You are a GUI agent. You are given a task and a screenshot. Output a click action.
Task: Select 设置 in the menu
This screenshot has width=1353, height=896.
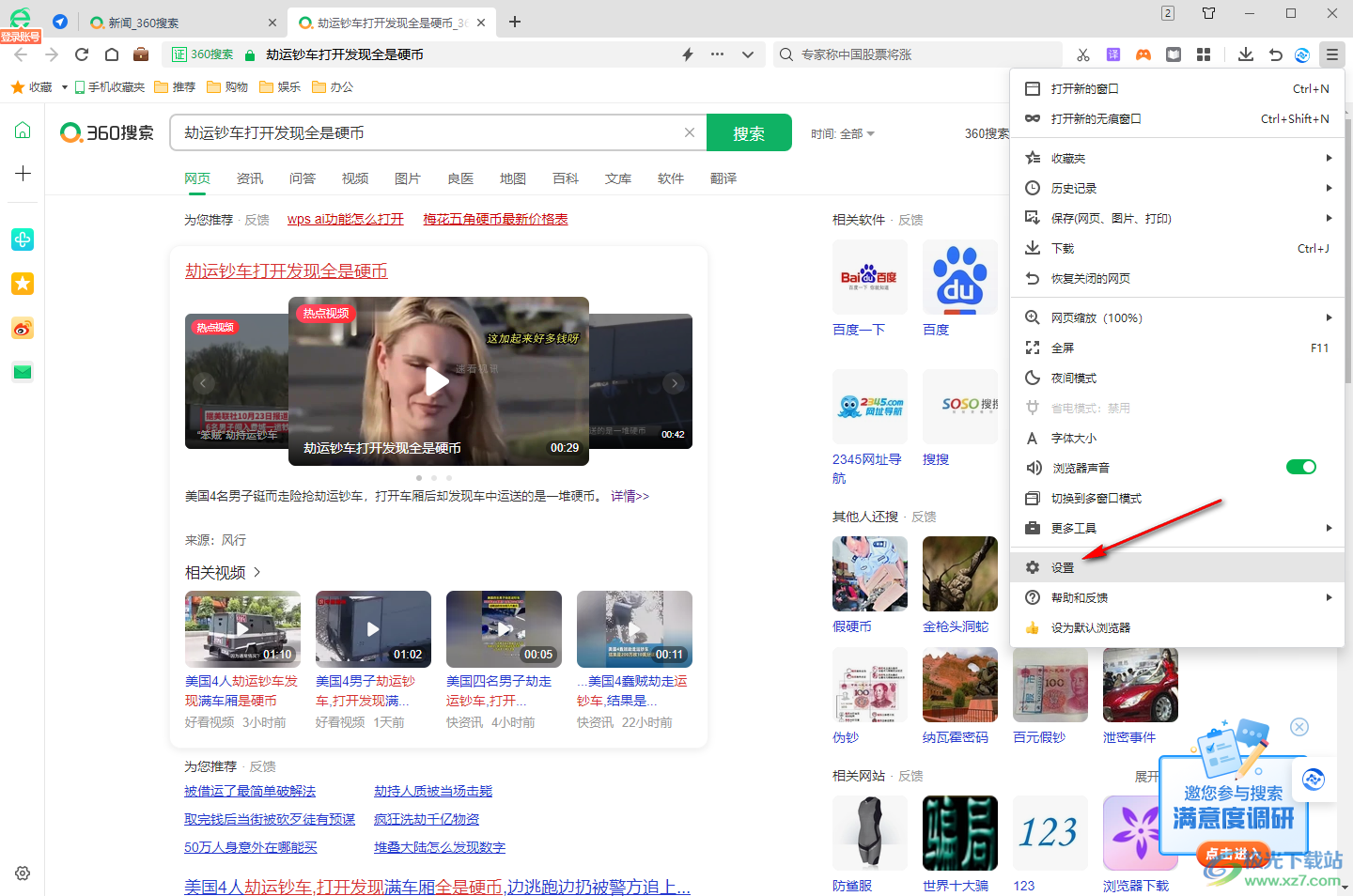tap(1178, 567)
